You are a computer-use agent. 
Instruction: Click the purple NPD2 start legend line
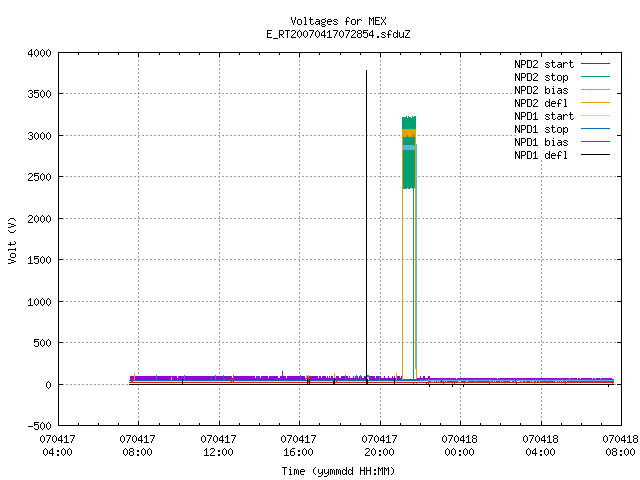595,64
